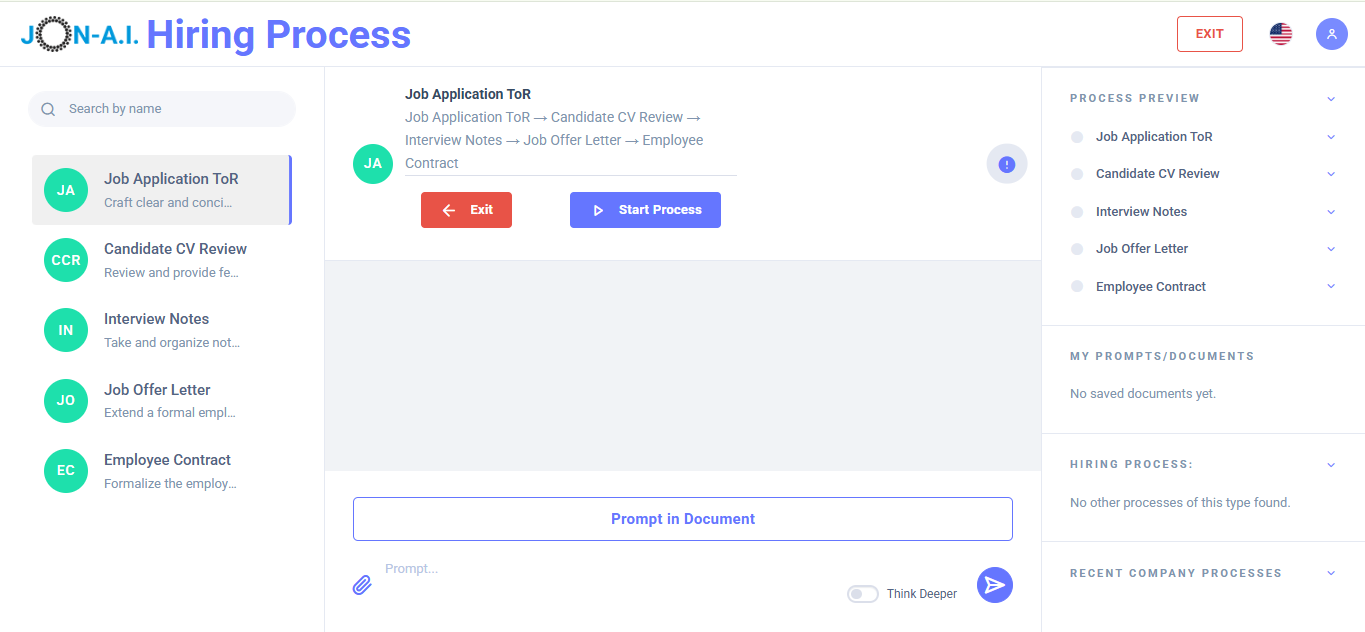The width and height of the screenshot is (1365, 632).
Task: Enable the Think Deeper toggle
Action: pos(862,593)
